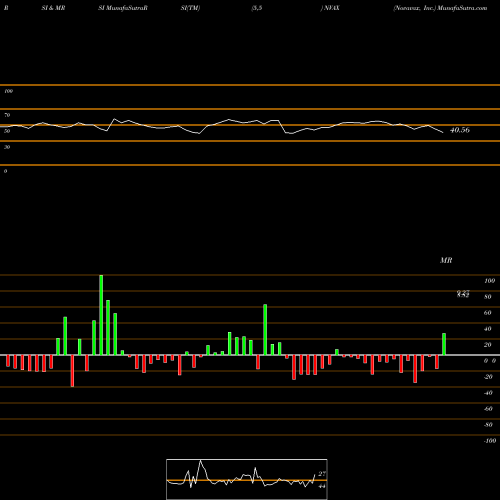Click the RSI axis label 50

(7, 131)
